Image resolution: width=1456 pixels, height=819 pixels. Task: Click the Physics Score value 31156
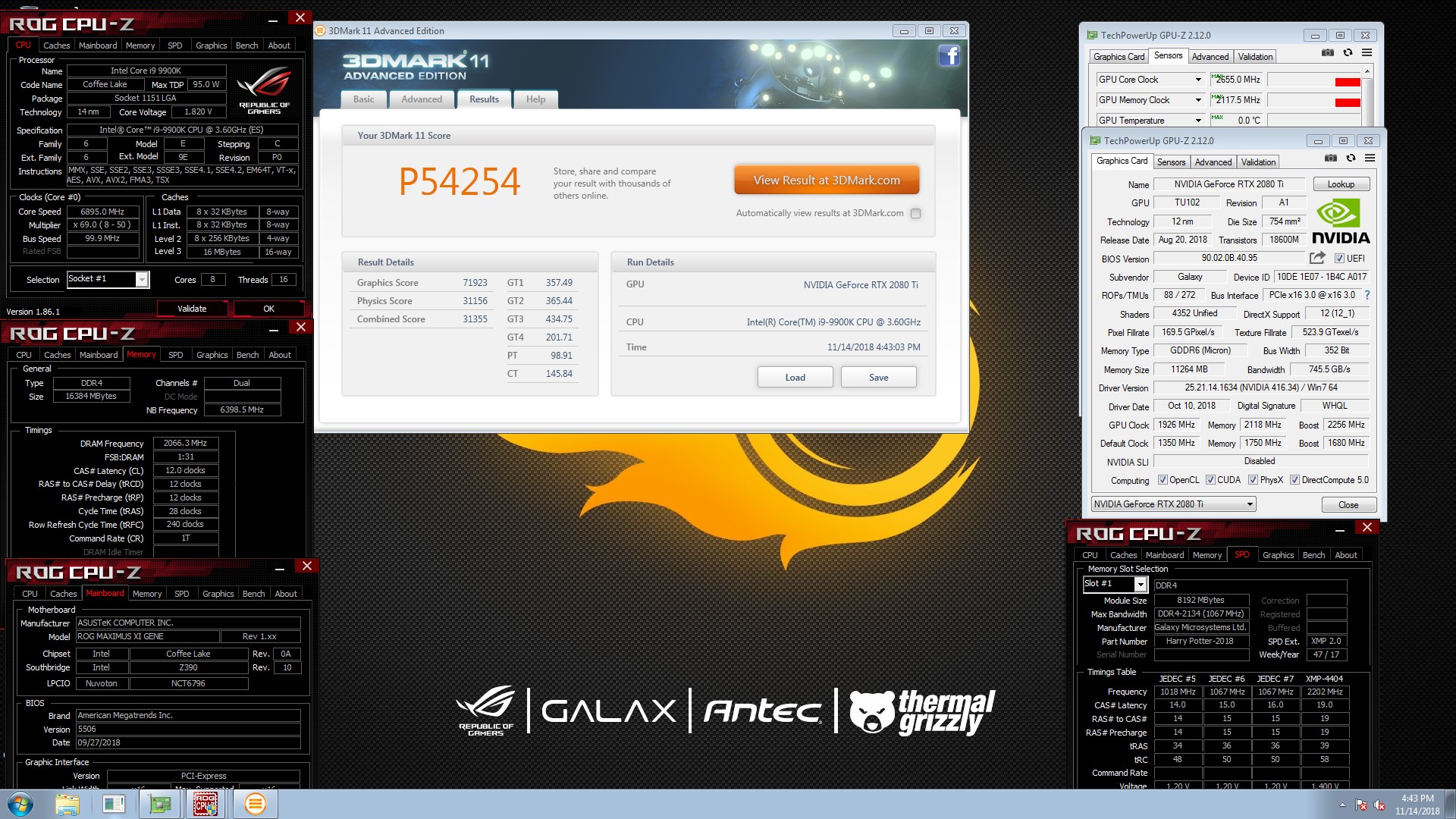pos(475,301)
